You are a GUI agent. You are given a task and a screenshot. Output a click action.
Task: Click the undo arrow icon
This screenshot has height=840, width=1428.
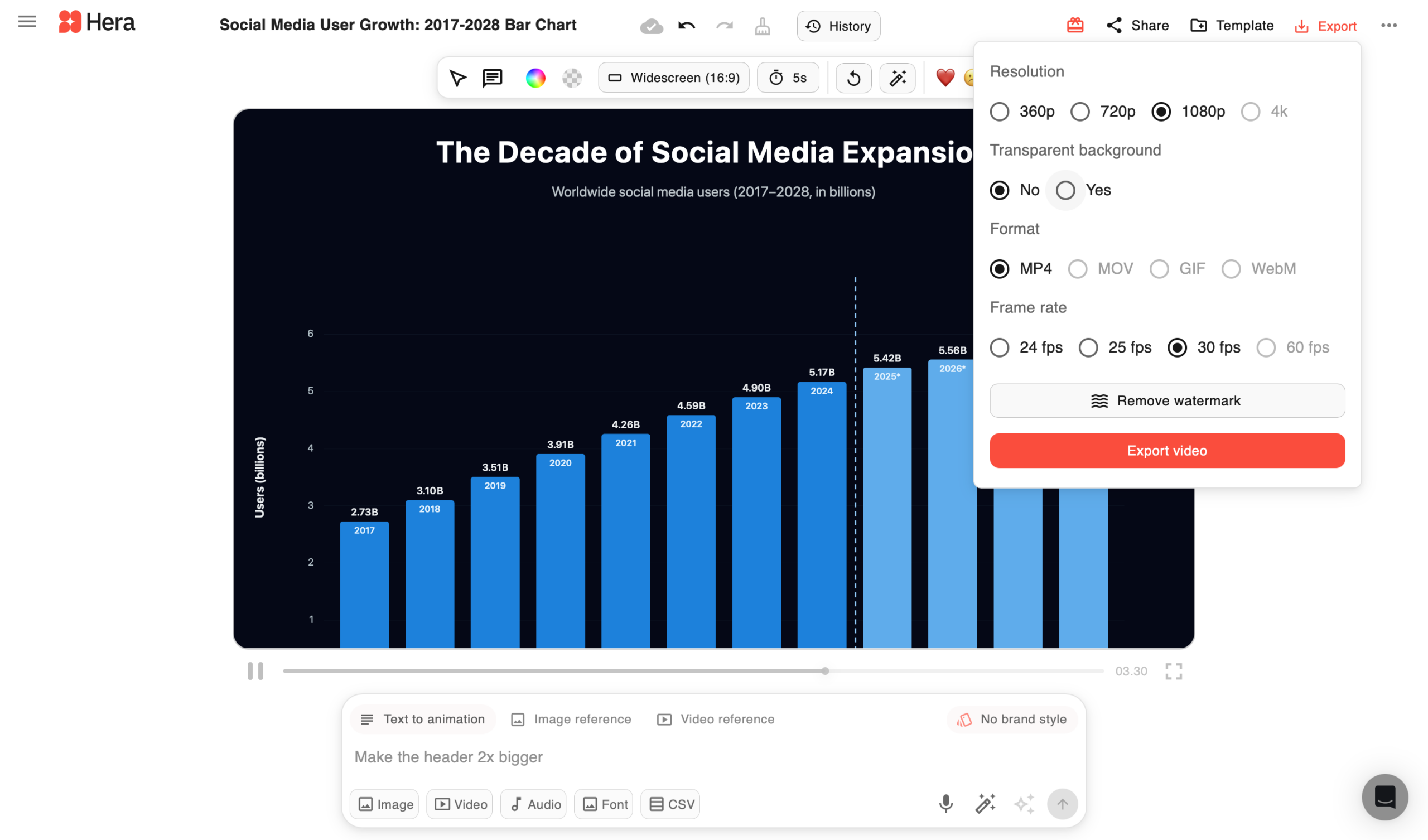[x=686, y=26]
